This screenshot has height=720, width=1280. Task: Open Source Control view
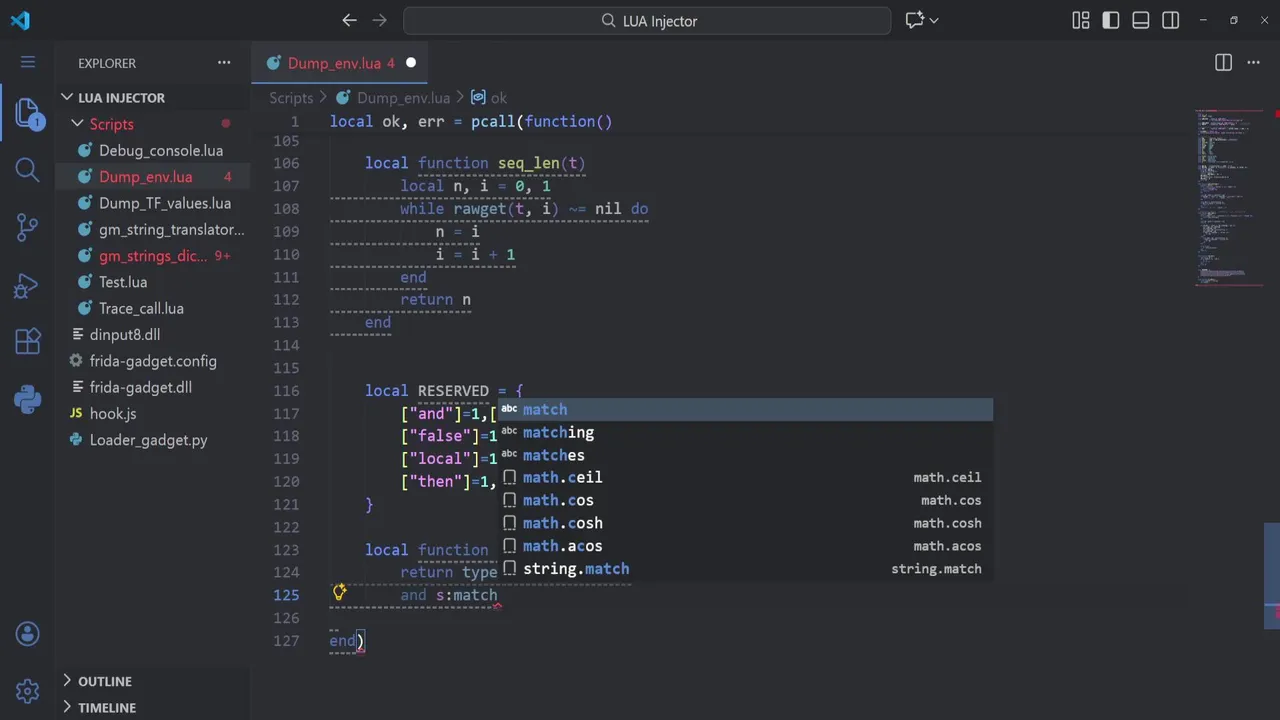(28, 227)
